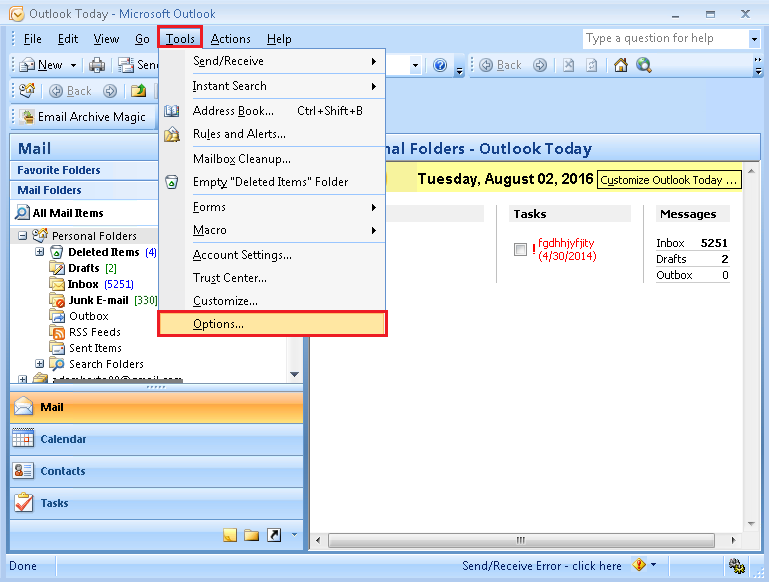
Task: Choose Options in the Tools menu
Action: coord(272,324)
